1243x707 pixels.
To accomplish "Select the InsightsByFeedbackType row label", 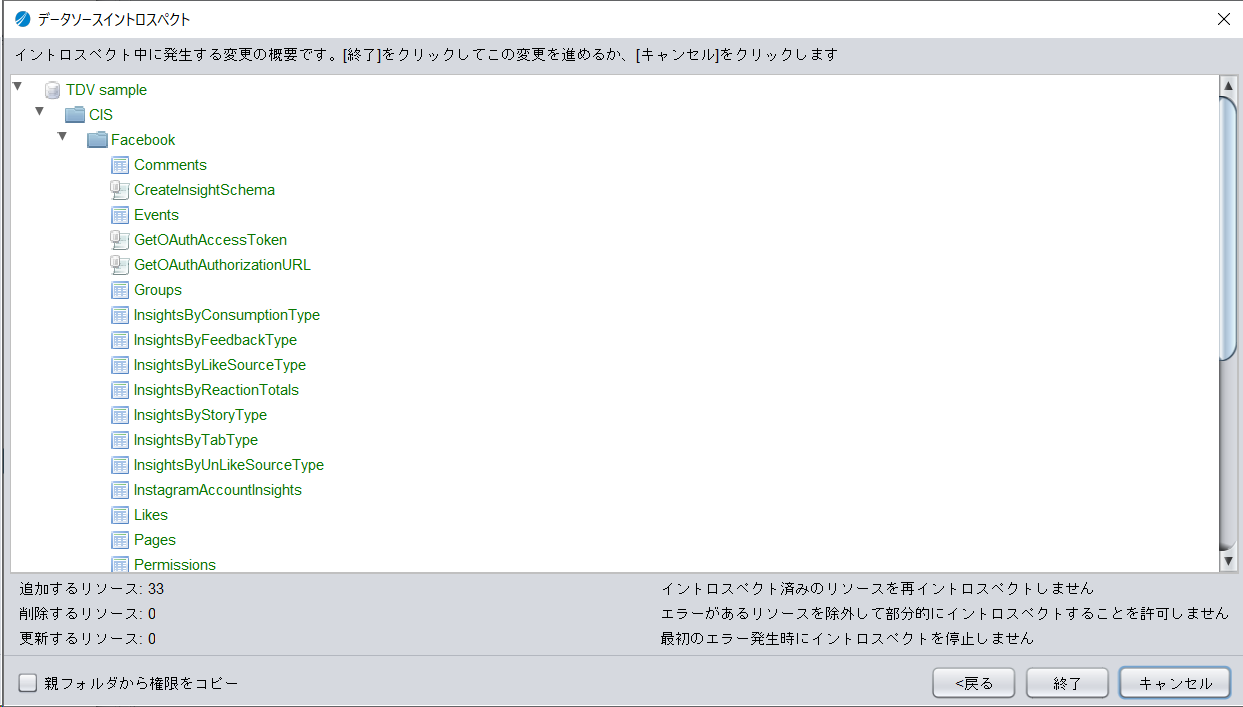I will coord(215,340).
